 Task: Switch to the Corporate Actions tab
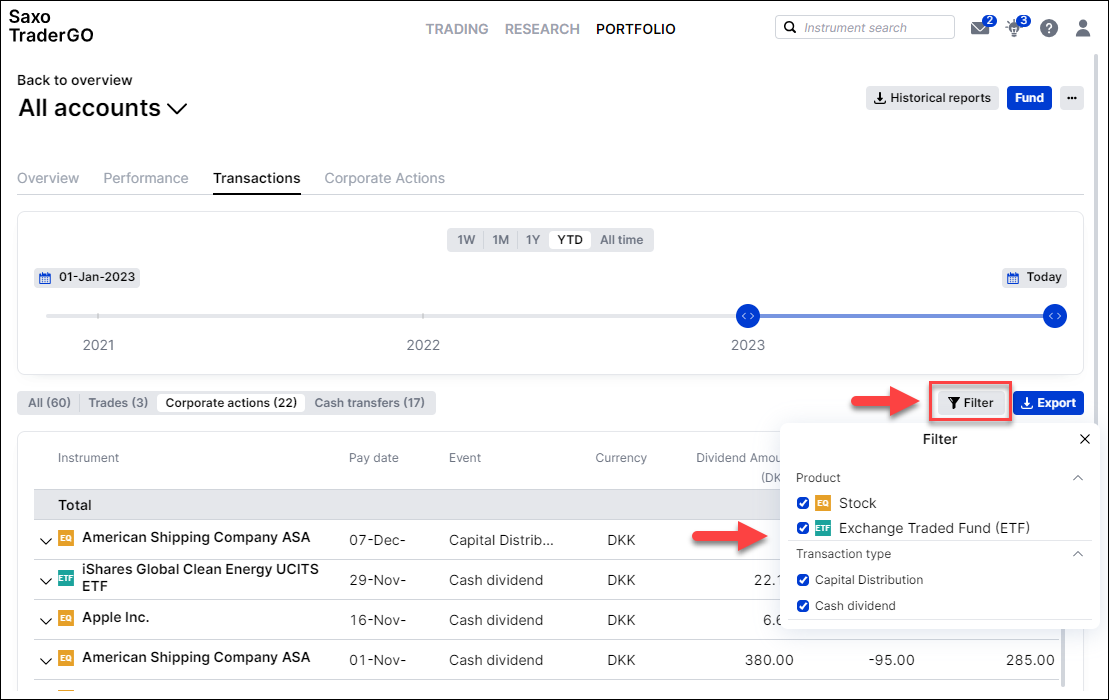tap(384, 178)
